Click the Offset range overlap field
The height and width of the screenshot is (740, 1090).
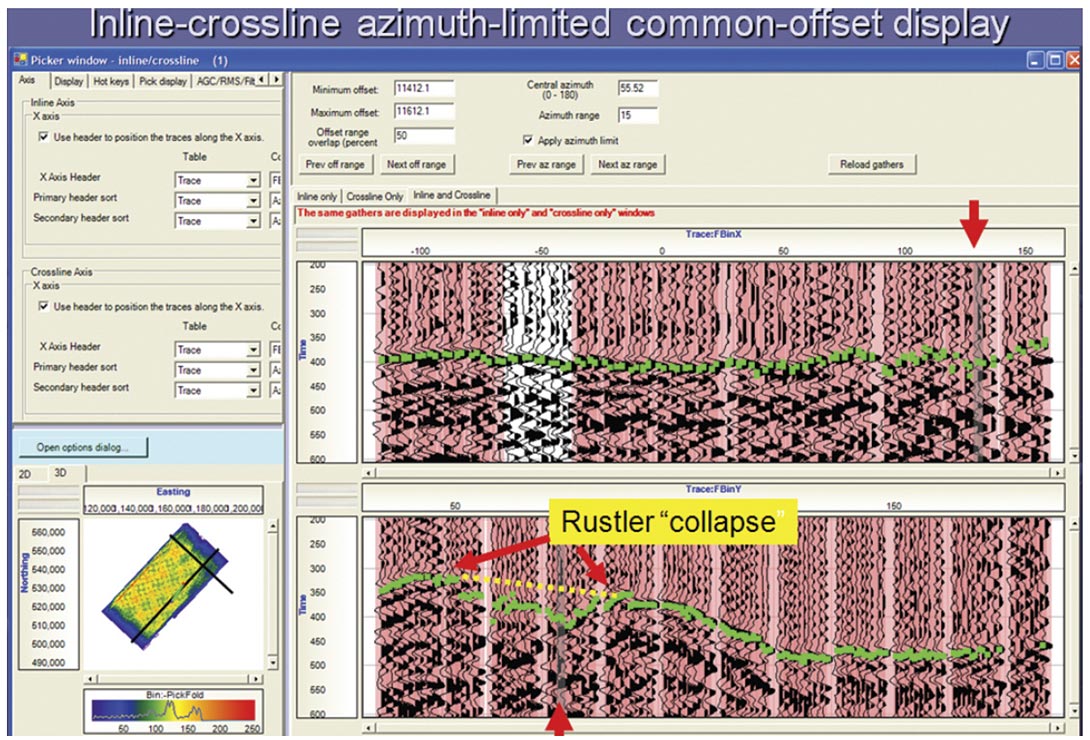424,135
